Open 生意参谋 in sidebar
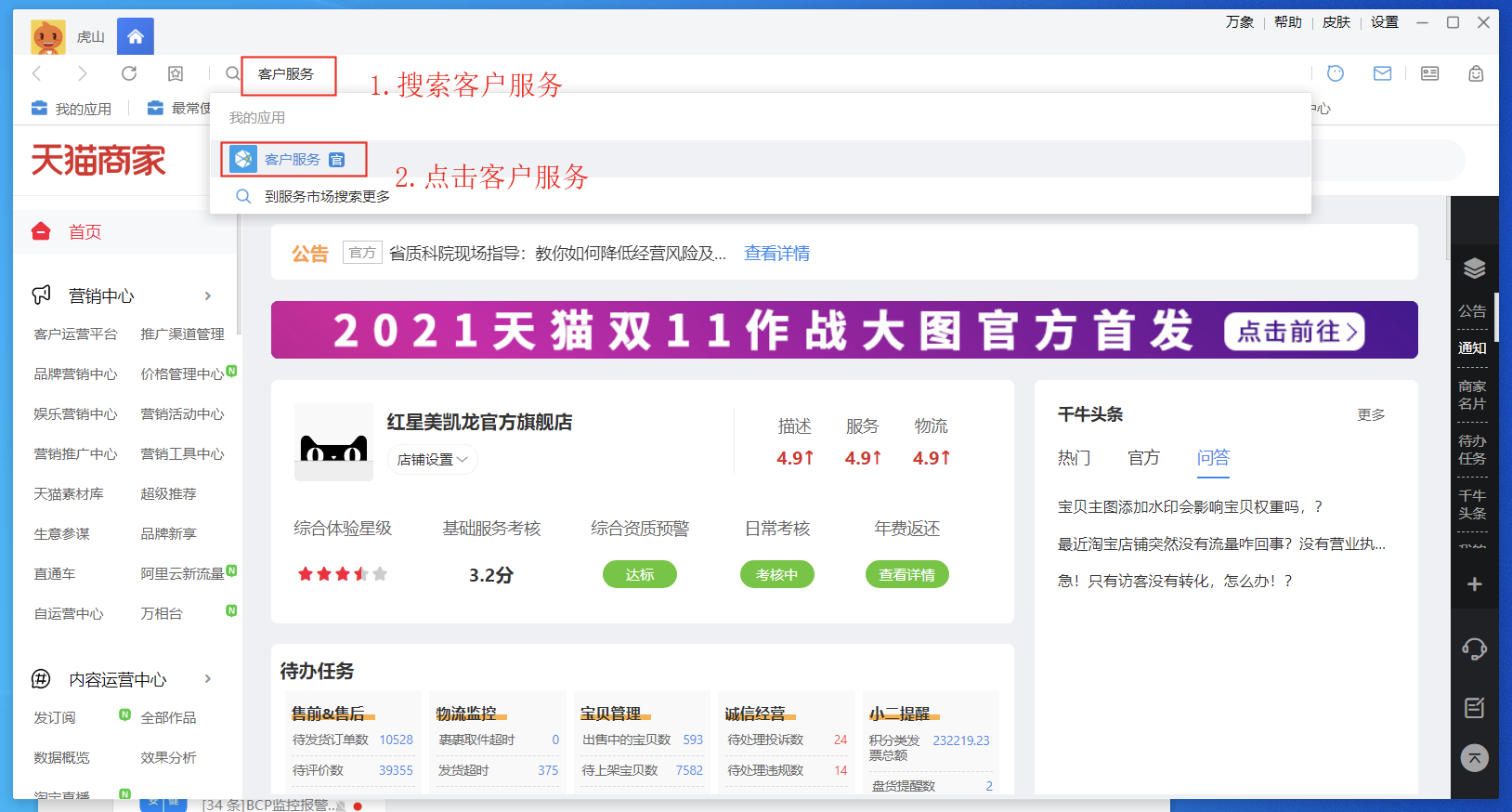This screenshot has width=1512, height=812. (x=62, y=533)
